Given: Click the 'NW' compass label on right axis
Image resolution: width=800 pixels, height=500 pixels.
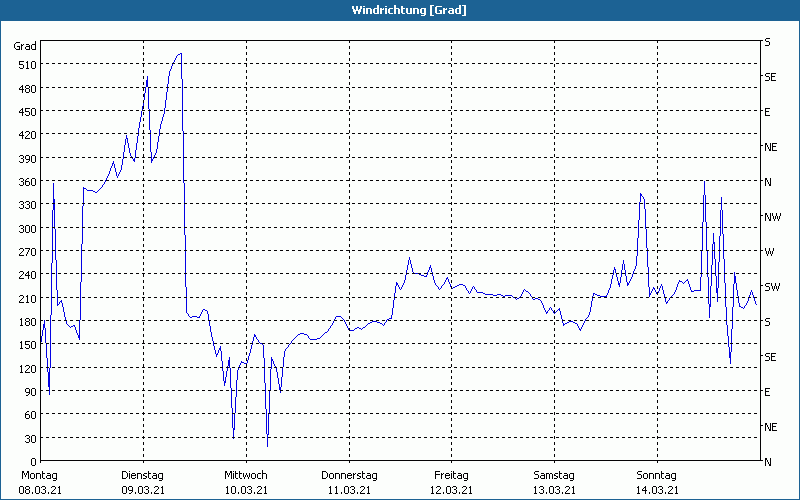Looking at the screenshot, I should (x=772, y=217).
